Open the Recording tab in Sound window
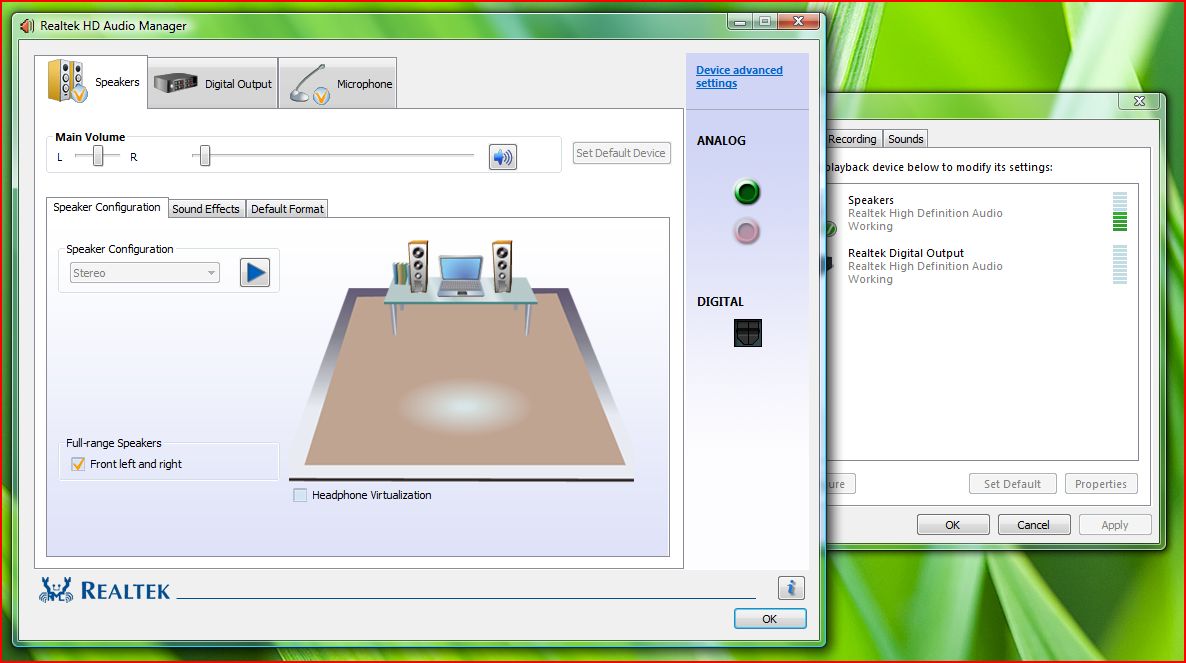 [x=852, y=139]
